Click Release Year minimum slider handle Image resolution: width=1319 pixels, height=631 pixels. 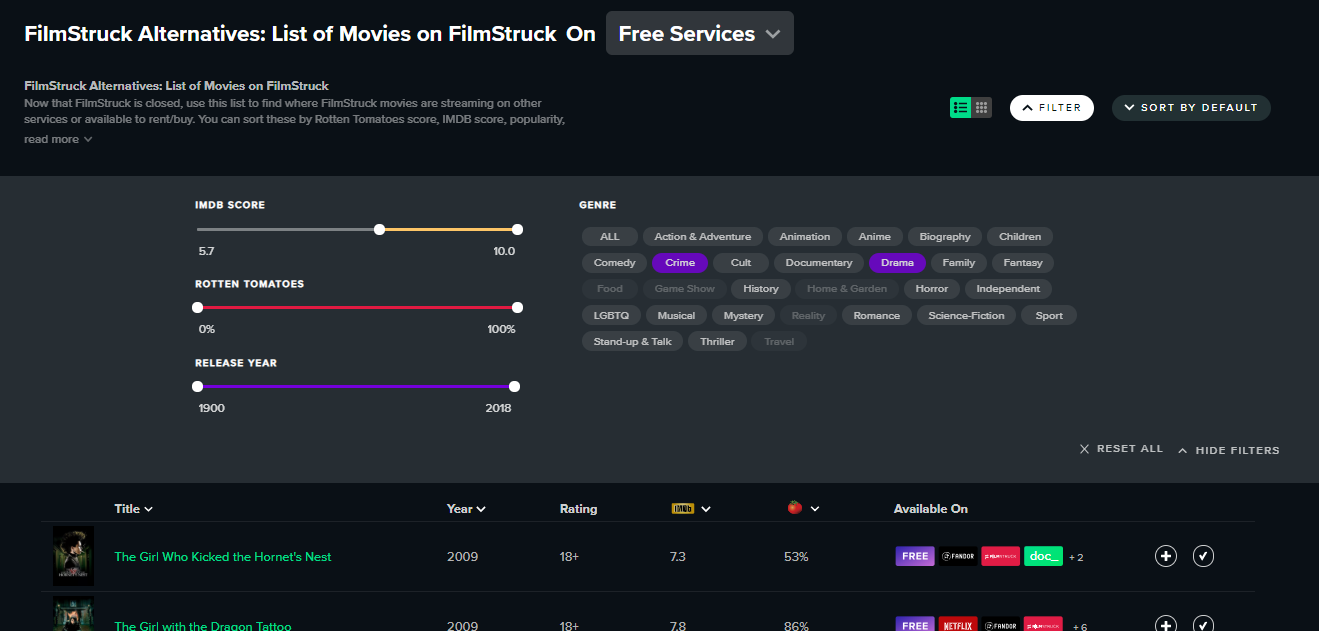(x=197, y=386)
